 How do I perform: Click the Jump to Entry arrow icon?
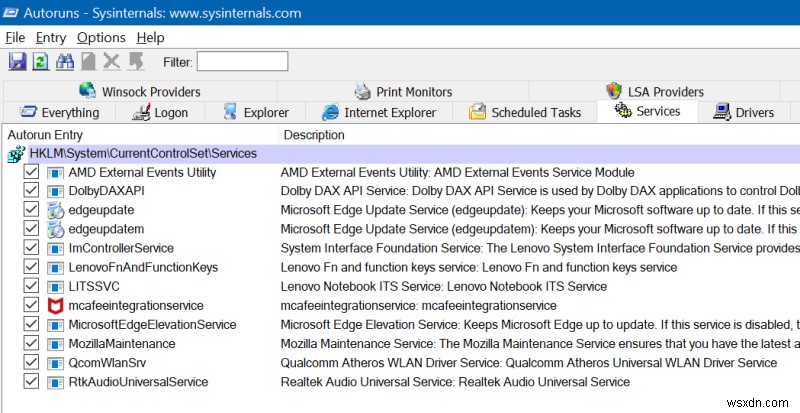pos(135,62)
